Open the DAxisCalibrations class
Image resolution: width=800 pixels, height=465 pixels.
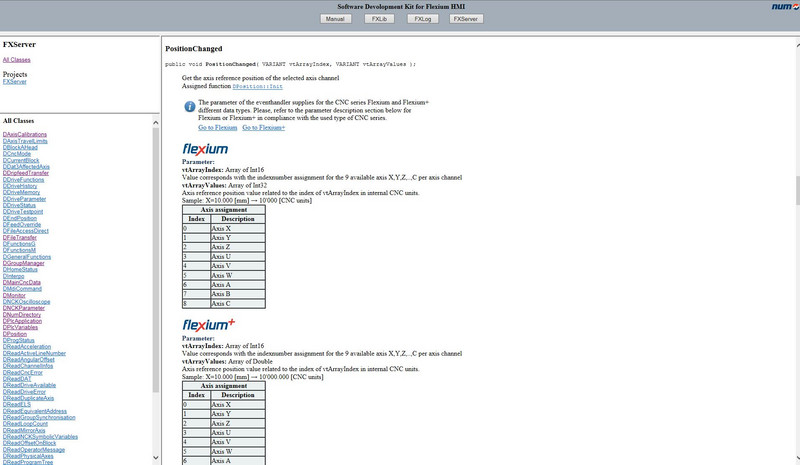point(25,134)
